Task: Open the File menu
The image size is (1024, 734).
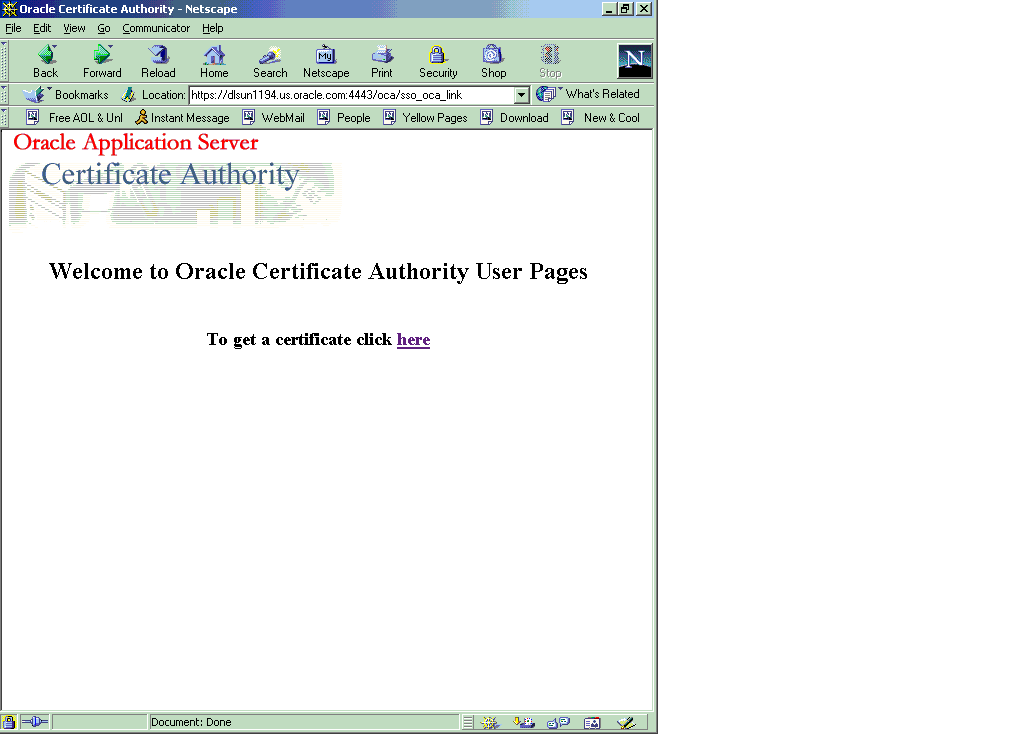Action: [13, 28]
